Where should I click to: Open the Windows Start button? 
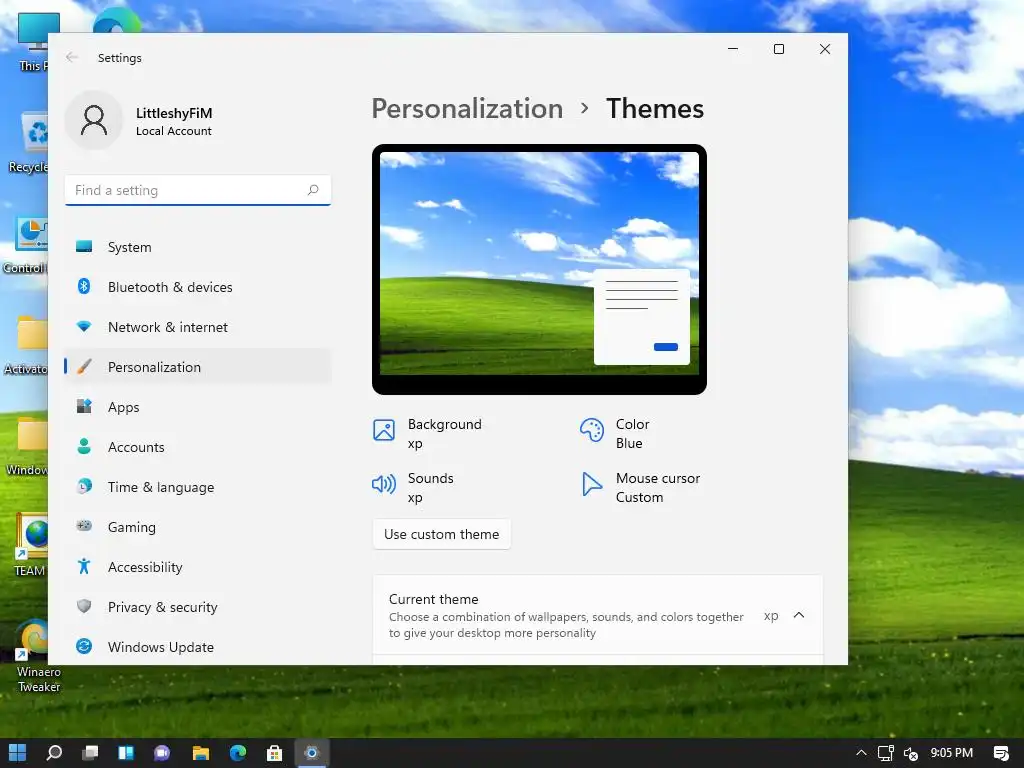18,752
